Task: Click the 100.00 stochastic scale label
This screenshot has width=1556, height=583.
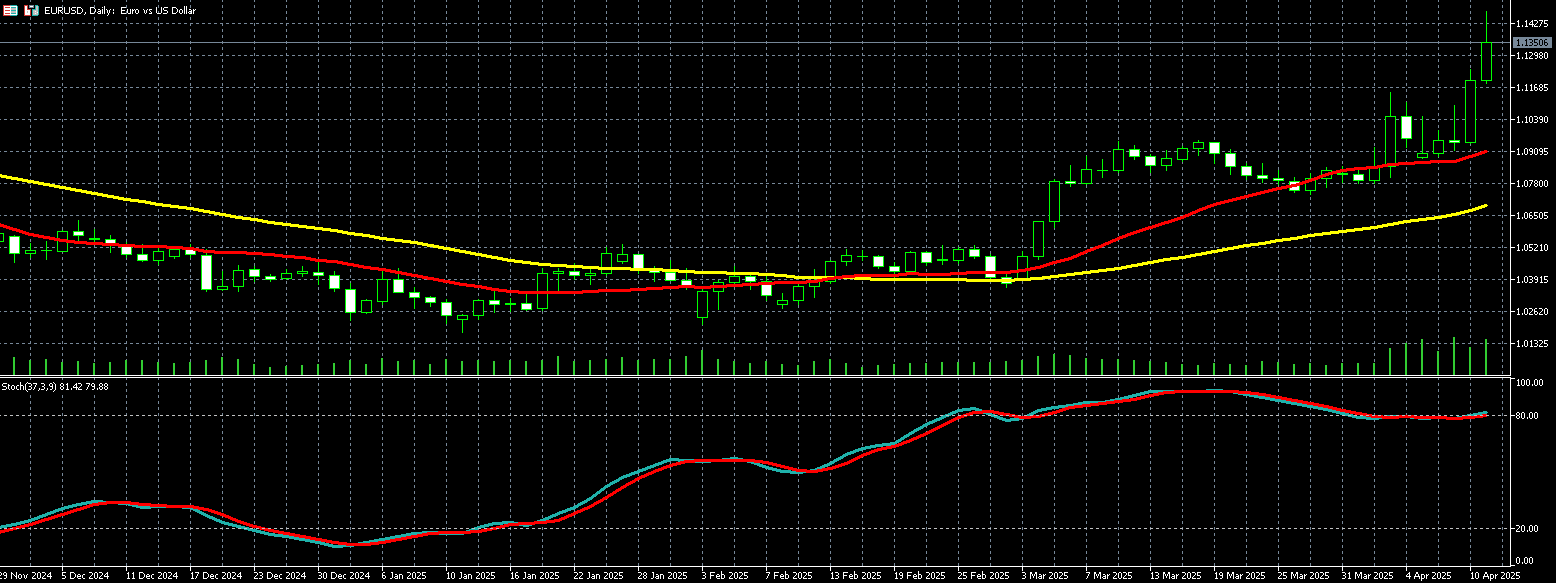Action: pos(1530,383)
